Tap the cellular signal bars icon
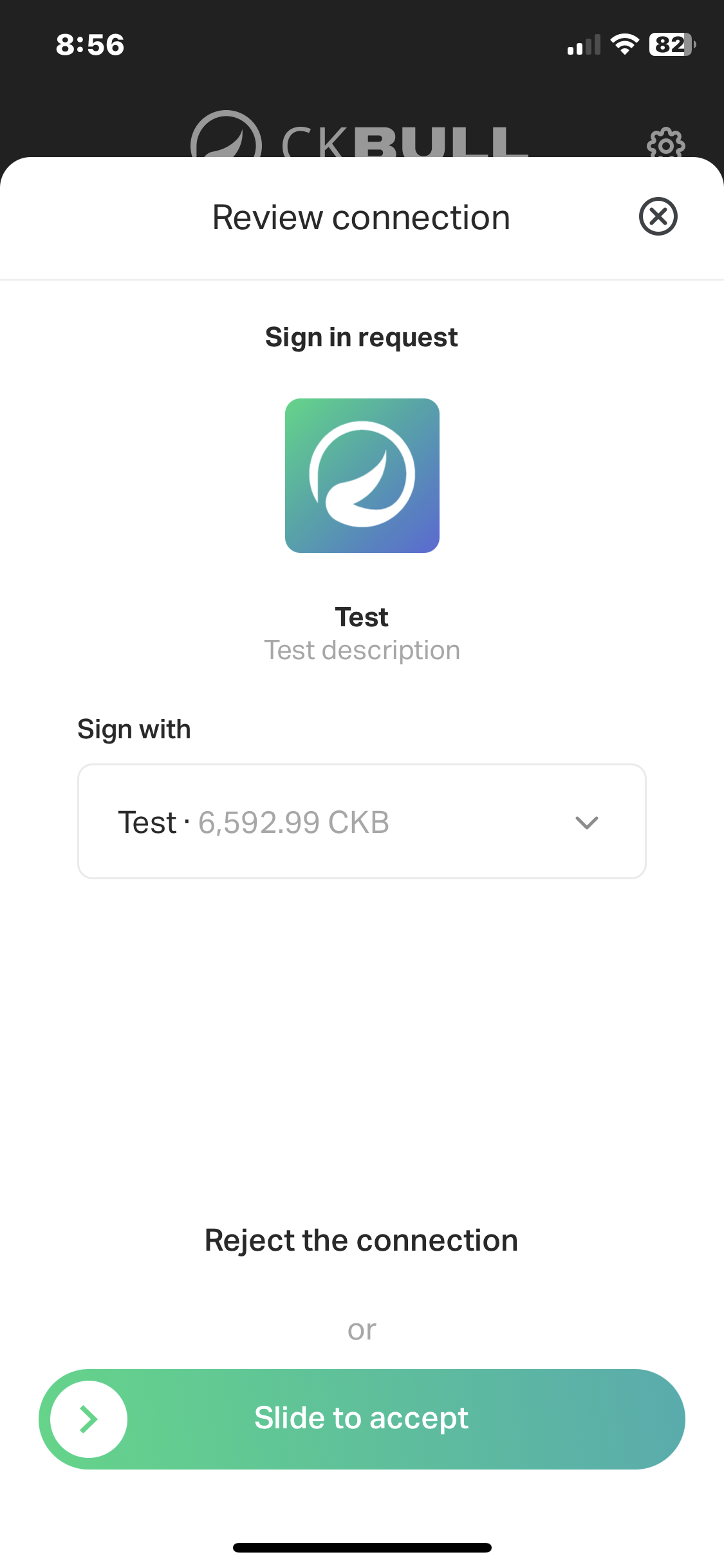The height and width of the screenshot is (1568, 724). pos(584,45)
